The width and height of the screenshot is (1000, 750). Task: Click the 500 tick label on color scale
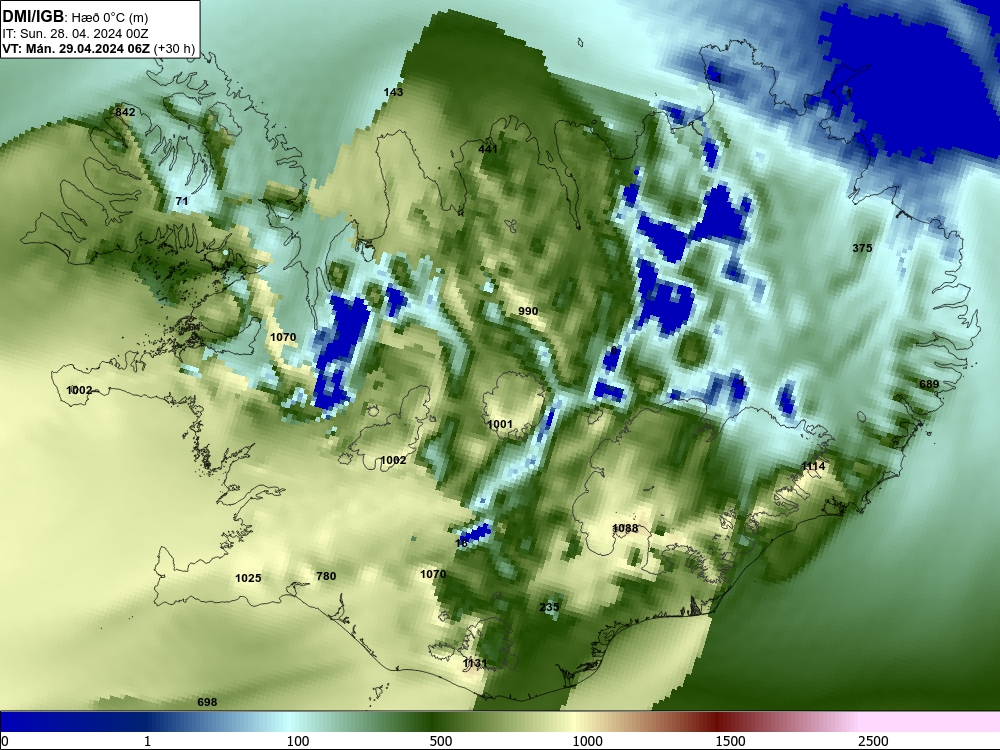coord(441,741)
